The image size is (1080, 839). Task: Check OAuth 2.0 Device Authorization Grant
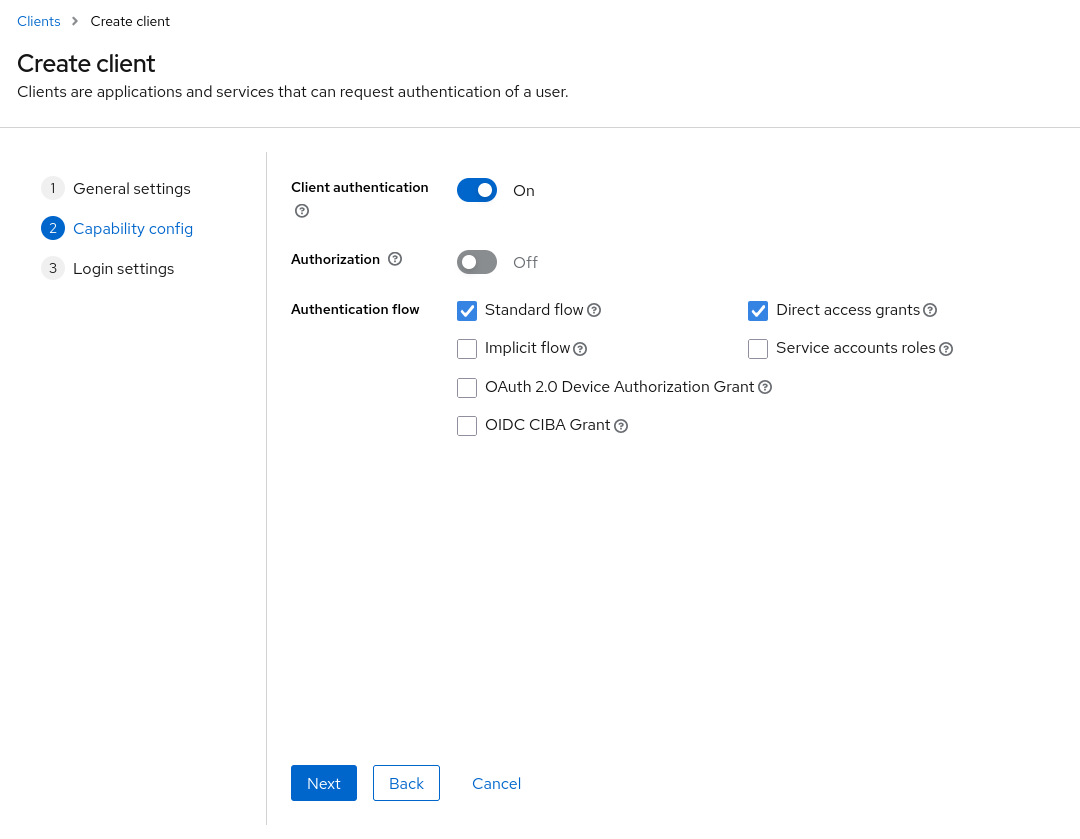(x=467, y=388)
